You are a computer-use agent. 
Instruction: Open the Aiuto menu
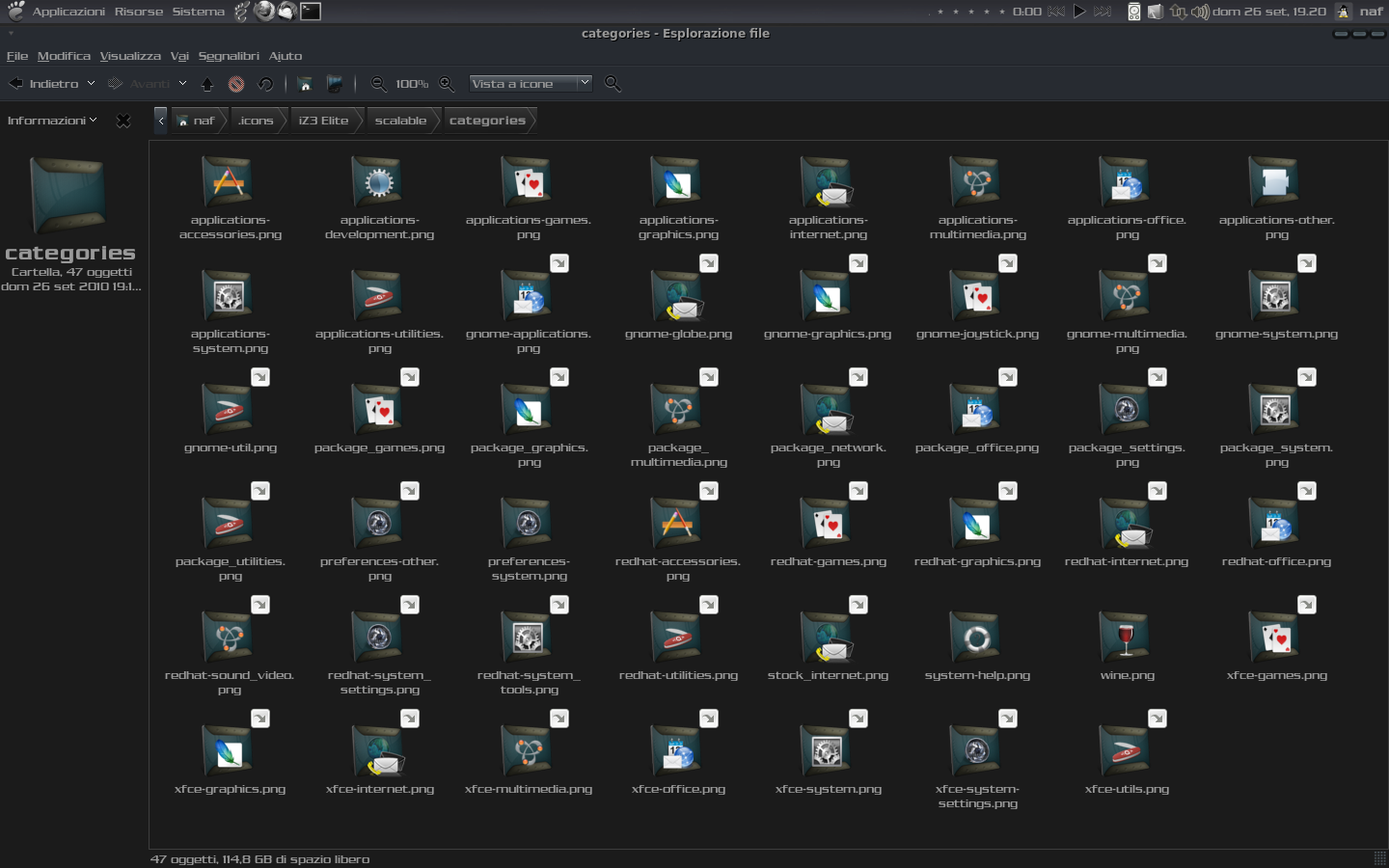[x=286, y=56]
